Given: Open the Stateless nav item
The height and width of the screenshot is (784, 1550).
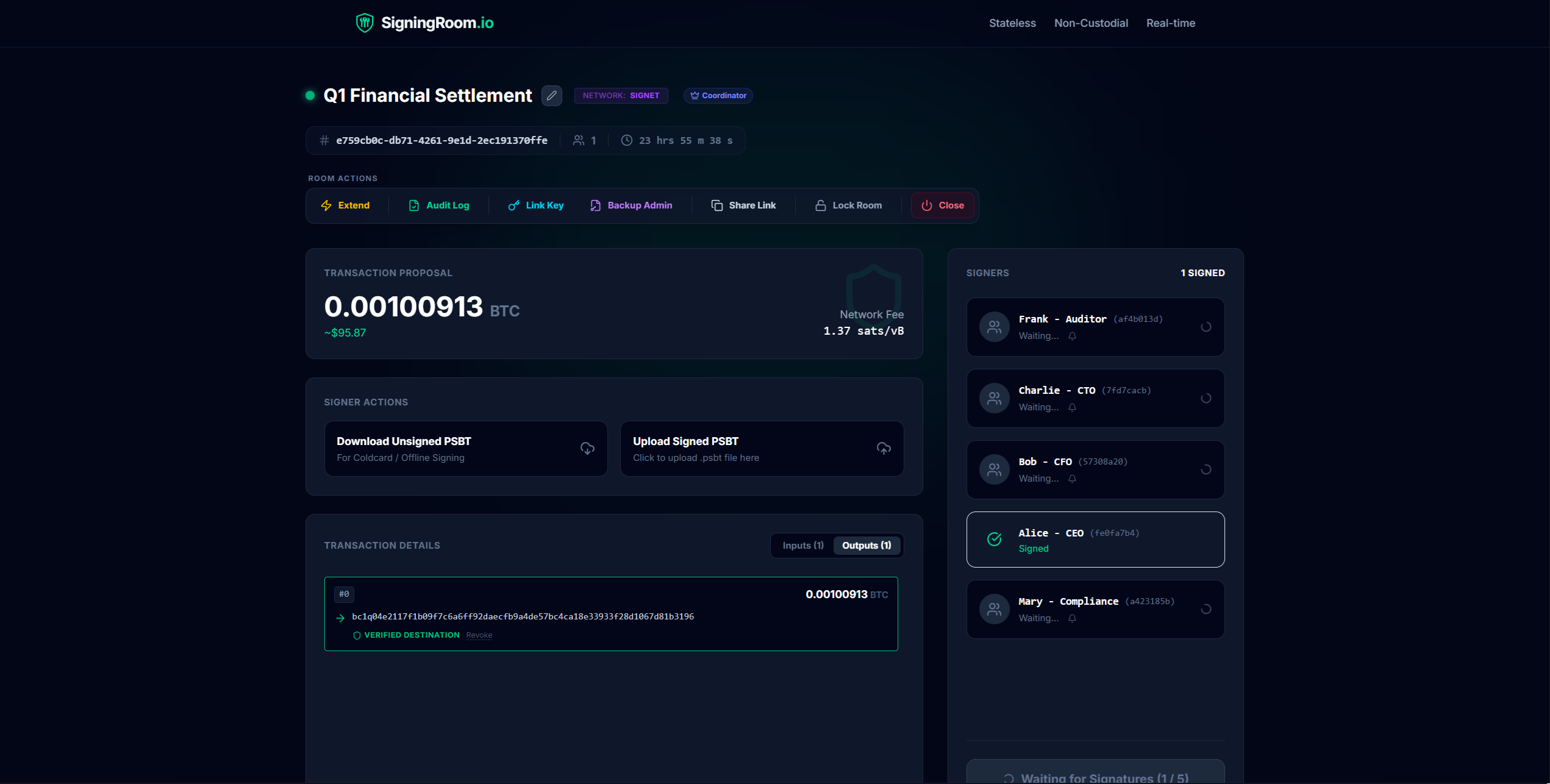Looking at the screenshot, I should click(x=1012, y=23).
